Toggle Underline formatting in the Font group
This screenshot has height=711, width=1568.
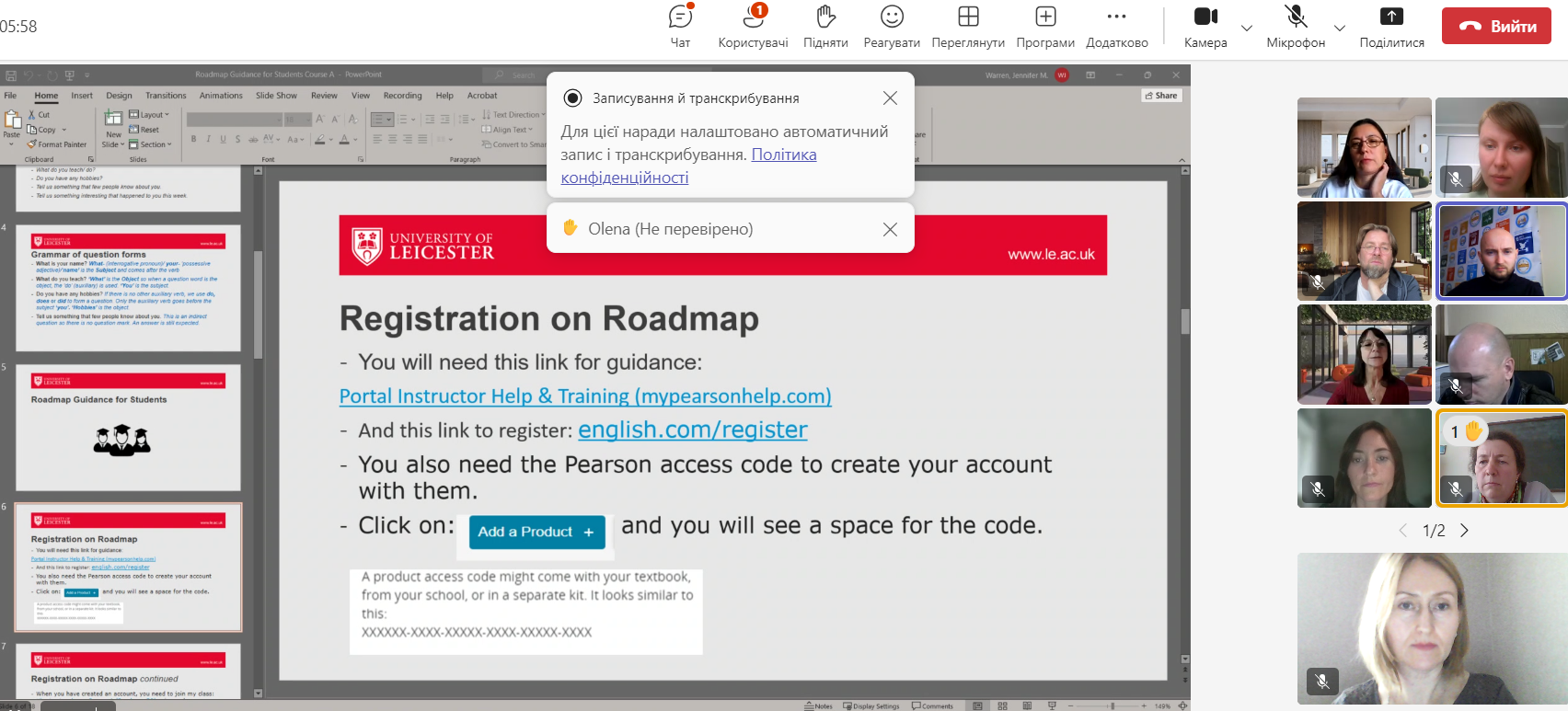[x=224, y=139]
